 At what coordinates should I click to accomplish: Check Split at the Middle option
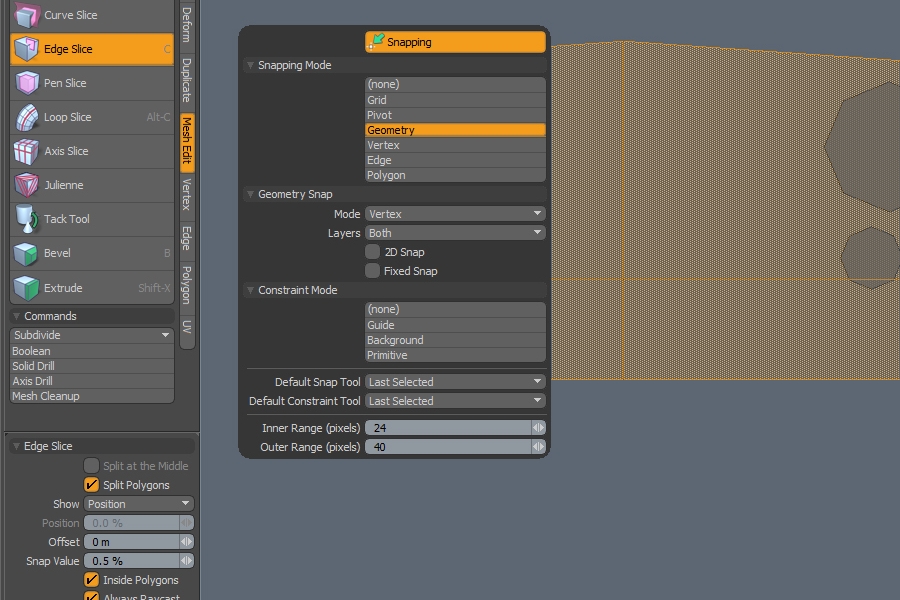(91, 465)
